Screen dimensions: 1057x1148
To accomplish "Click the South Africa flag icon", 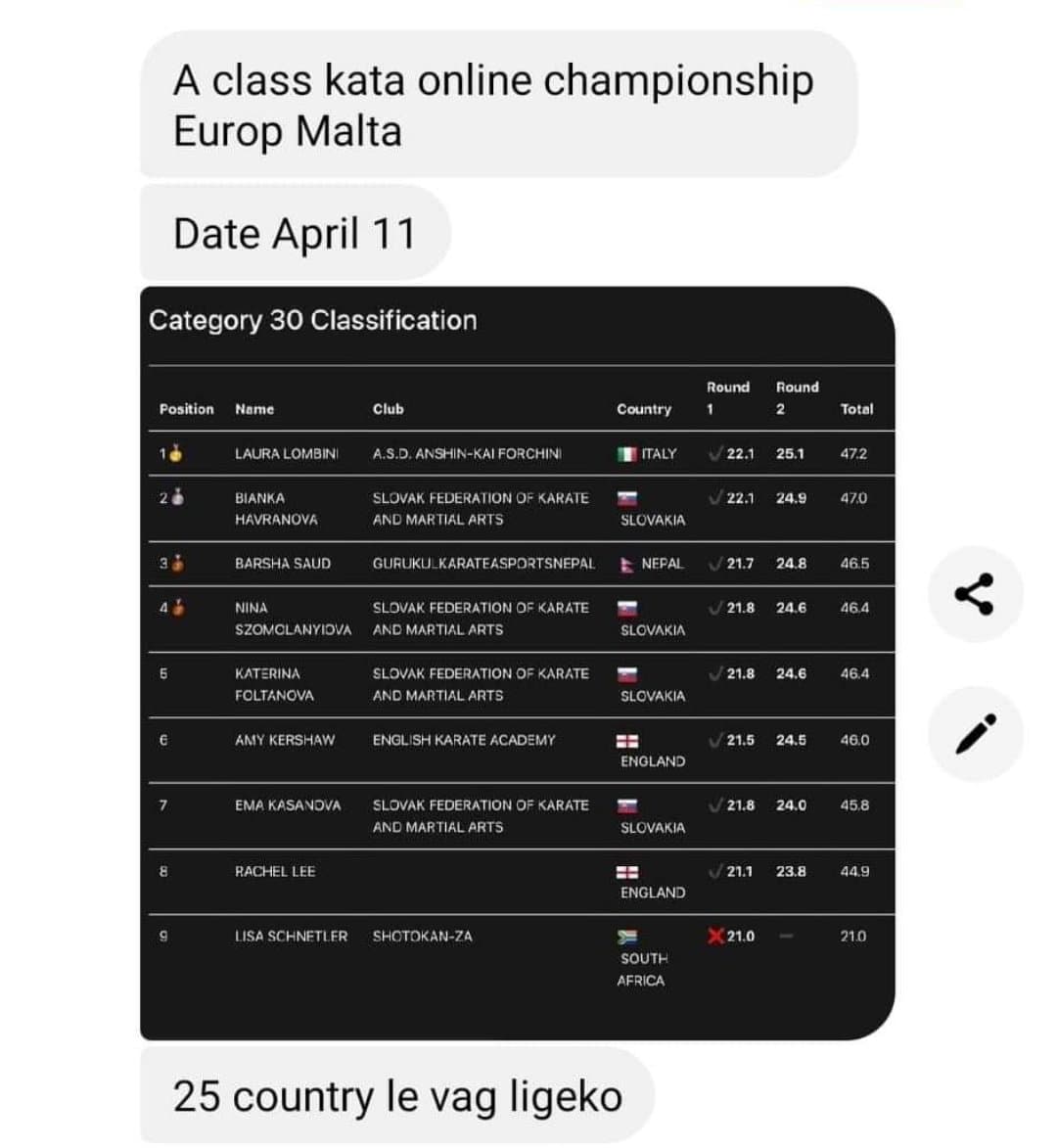I will point(626,937).
